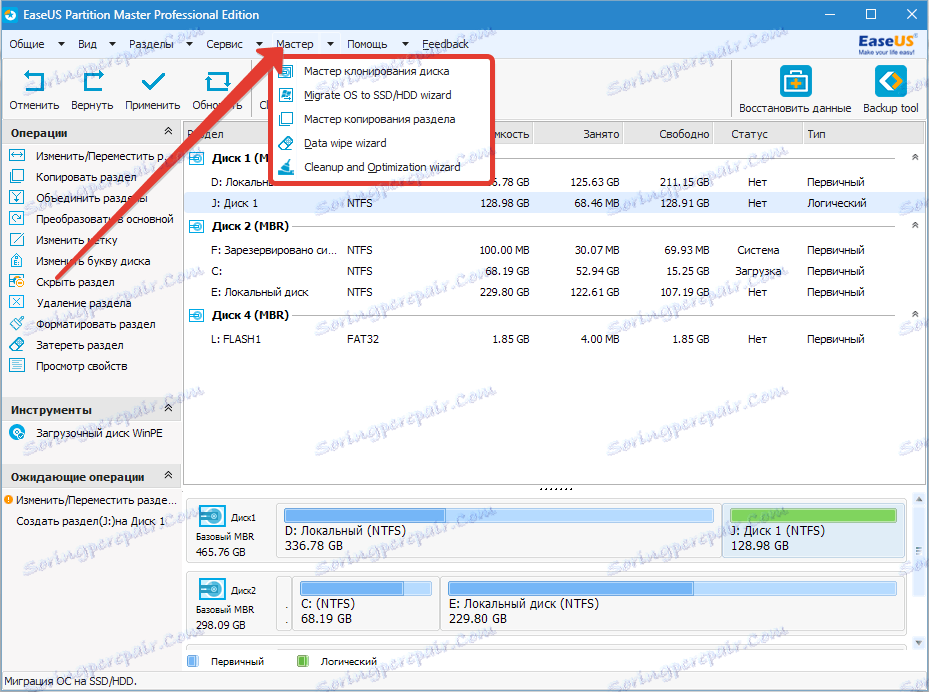929x692 pixels.
Task: Select Мастер клонирования диска menu entry
Action: click(x=377, y=71)
